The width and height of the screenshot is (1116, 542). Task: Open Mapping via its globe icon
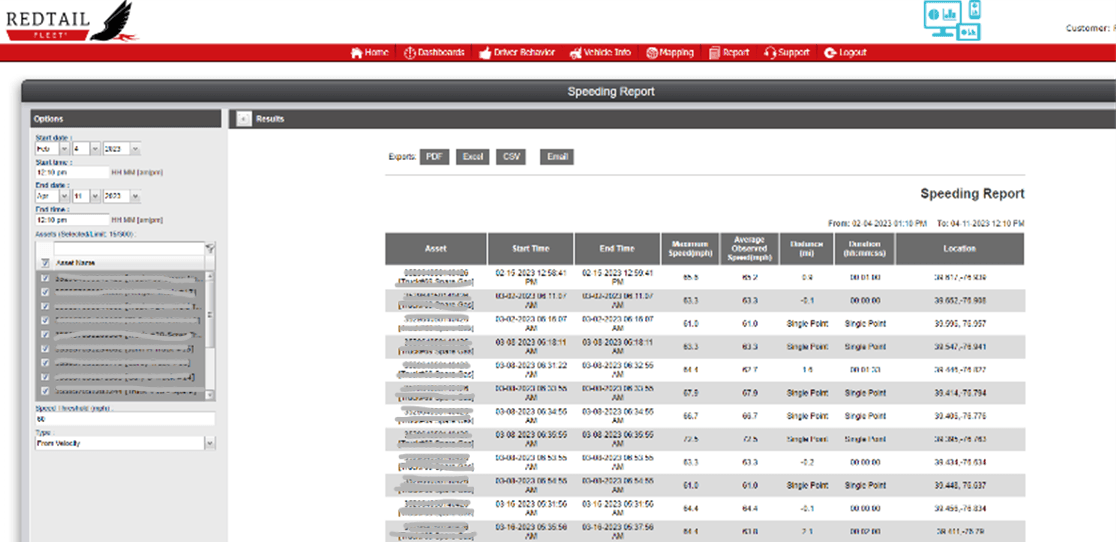652,53
